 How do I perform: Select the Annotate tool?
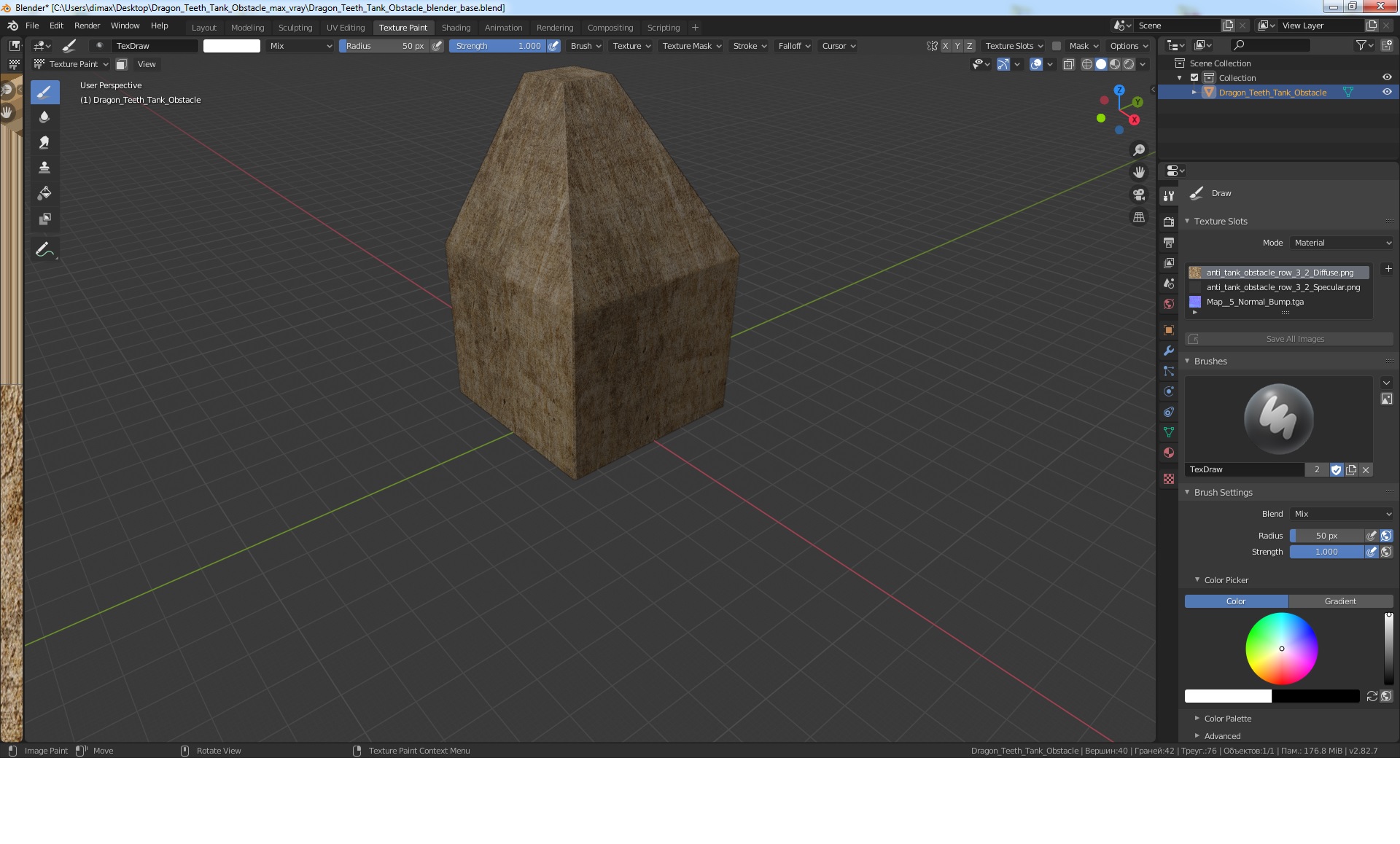pyautogui.click(x=44, y=250)
